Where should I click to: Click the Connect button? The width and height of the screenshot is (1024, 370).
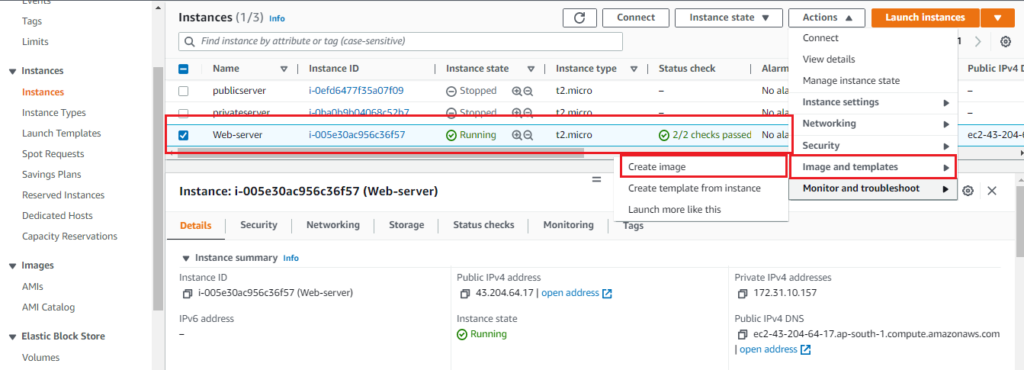point(636,18)
